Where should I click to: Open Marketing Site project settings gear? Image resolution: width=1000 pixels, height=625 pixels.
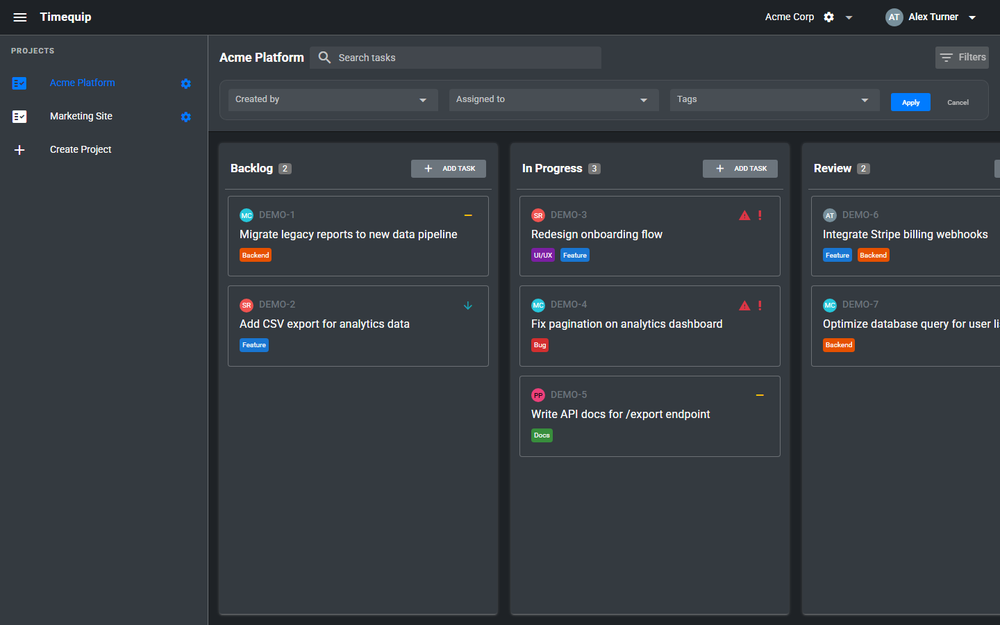(186, 117)
